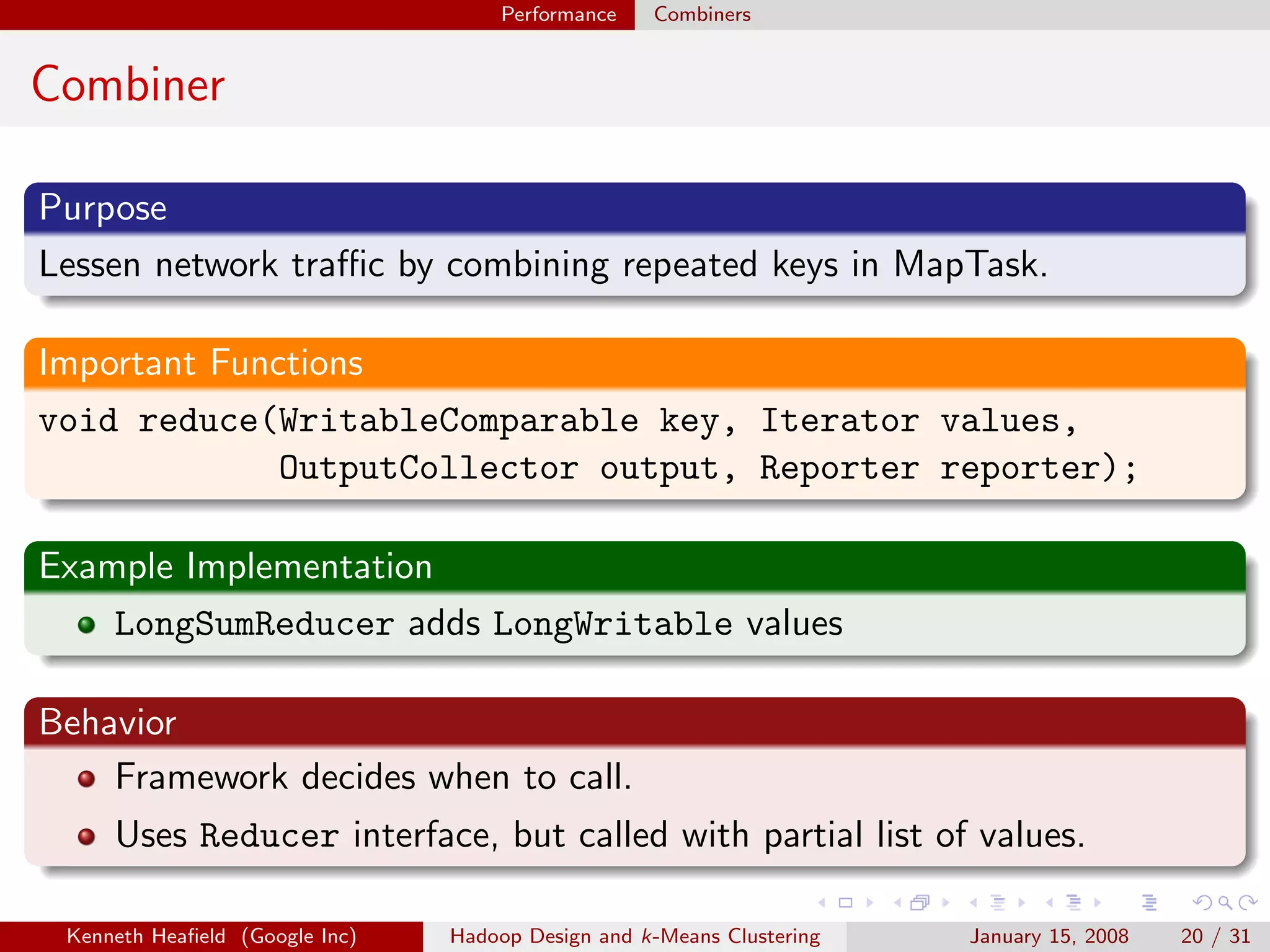Go to next subsection arrow
The image size is (1270, 952).
[1021, 902]
